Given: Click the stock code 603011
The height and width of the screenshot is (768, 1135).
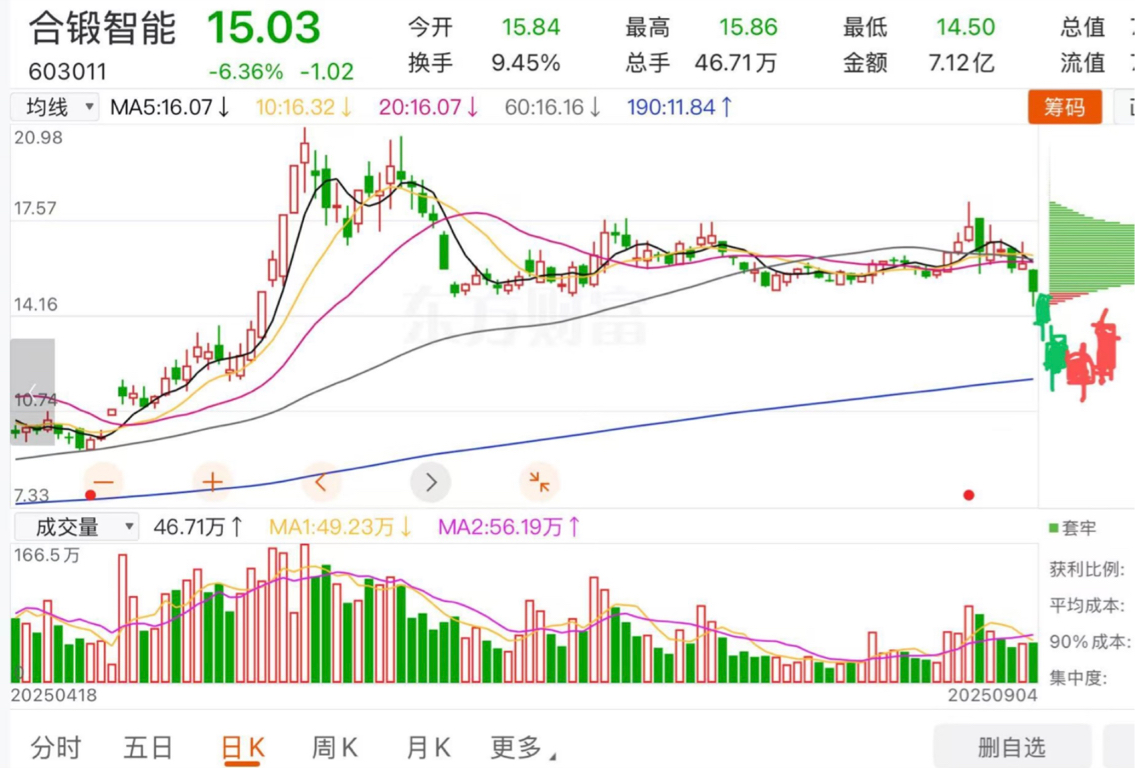Looking at the screenshot, I should coord(67,72).
